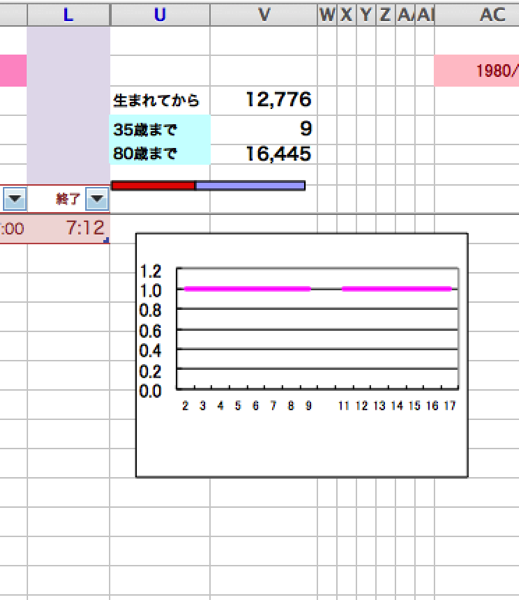The width and height of the screenshot is (519, 600).
Task: Click the chart's x-axis label 17
Action: click(x=450, y=406)
